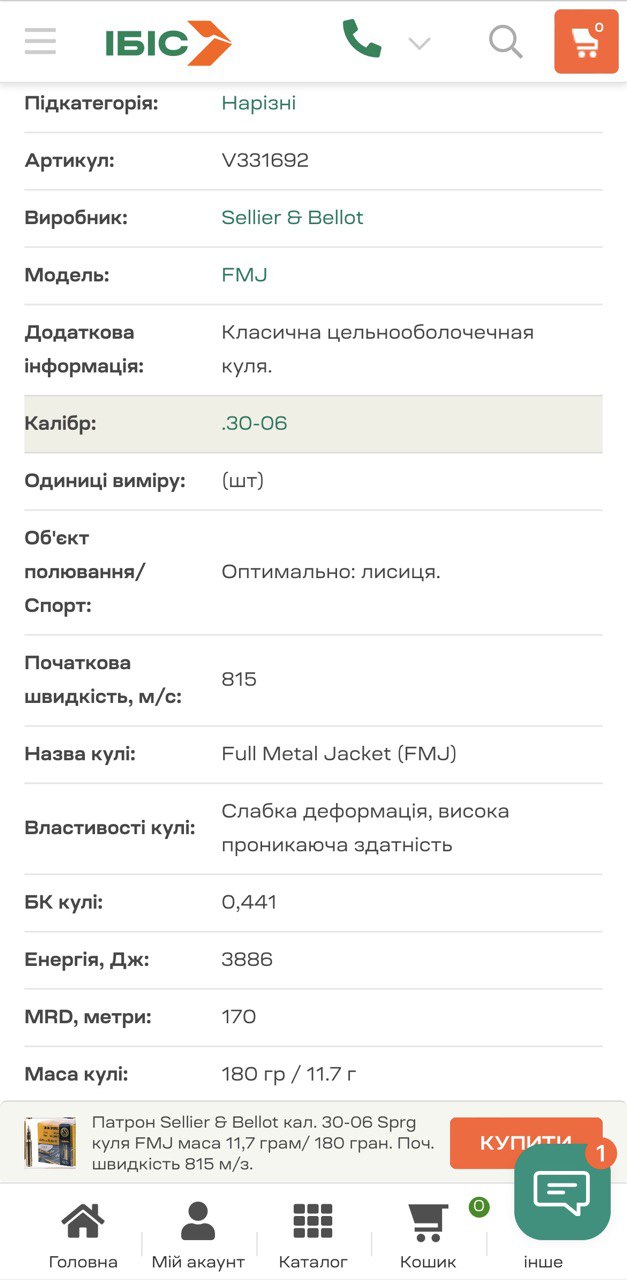Click the Калібр row label

pos(61,424)
